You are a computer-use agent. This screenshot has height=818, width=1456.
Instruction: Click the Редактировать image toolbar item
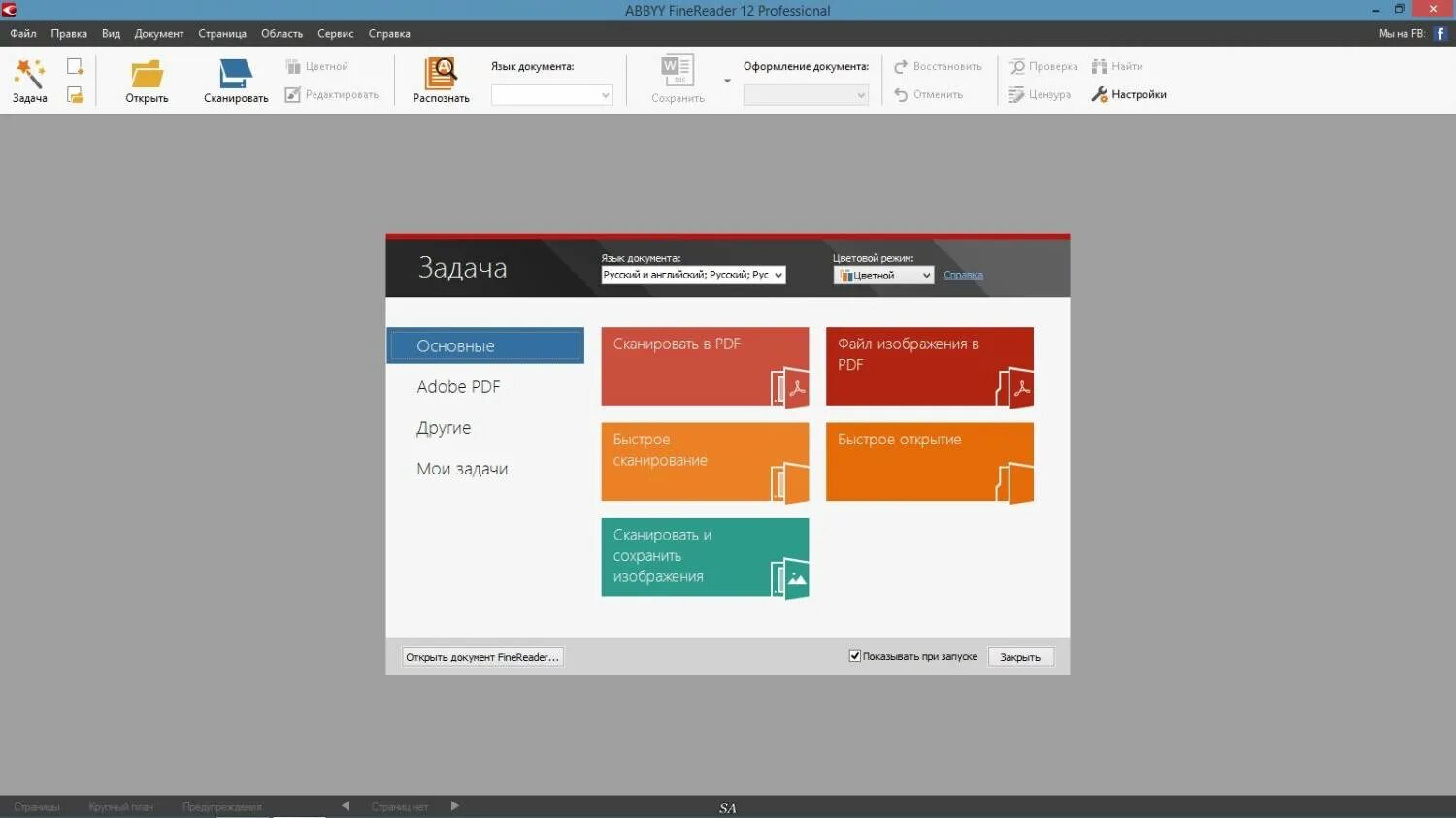point(332,94)
